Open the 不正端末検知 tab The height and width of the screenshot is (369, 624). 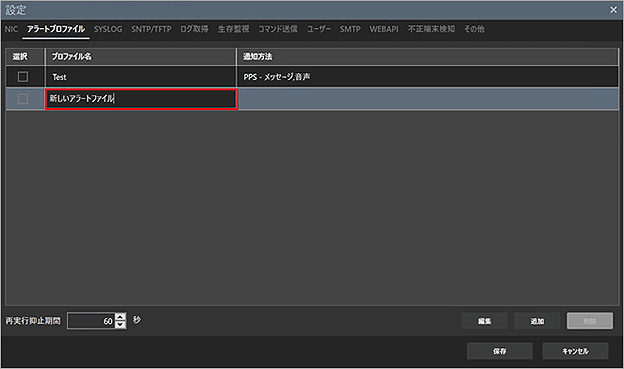coord(431,29)
